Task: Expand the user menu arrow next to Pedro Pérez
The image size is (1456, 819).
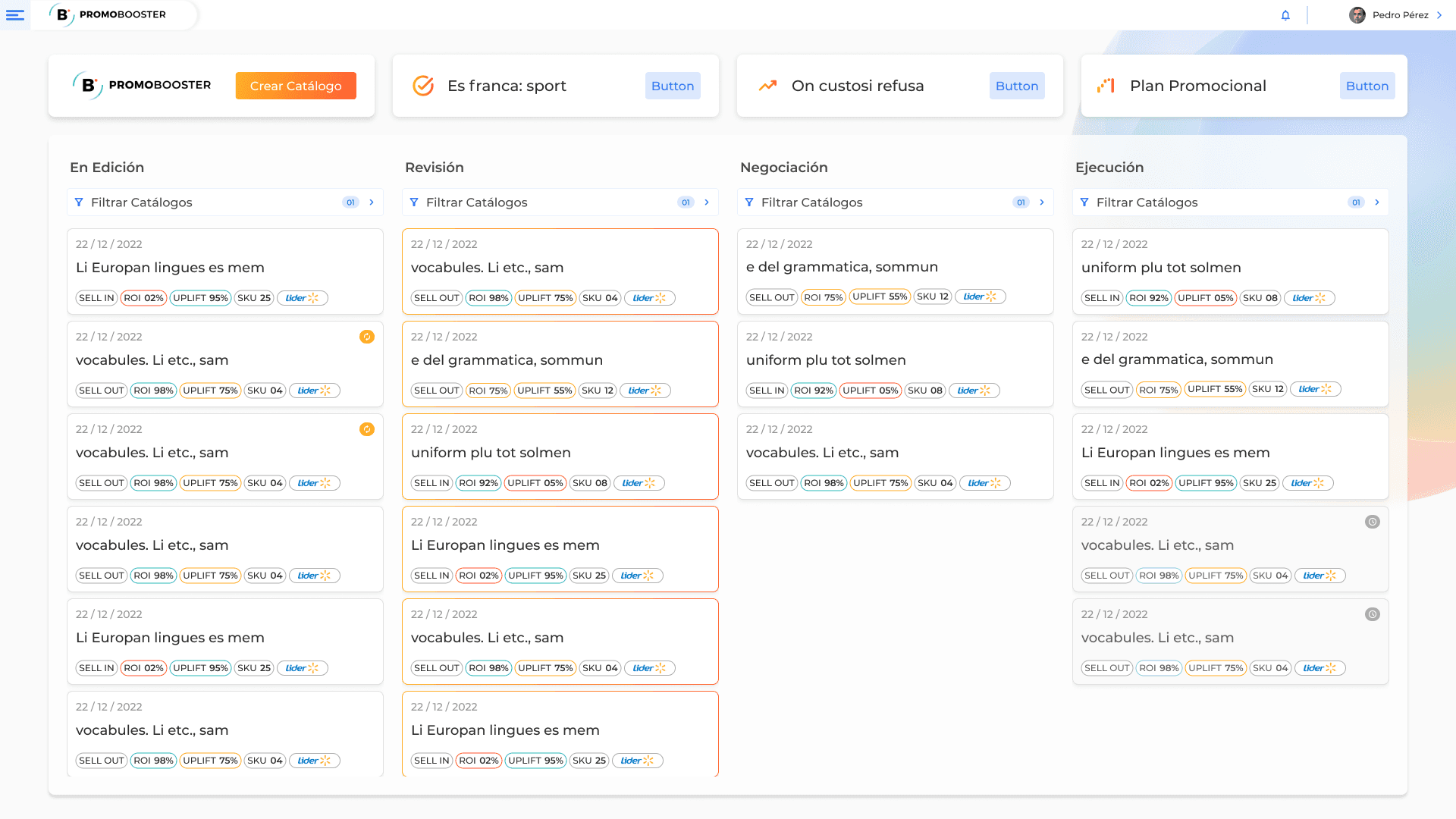Action: 1439,15
